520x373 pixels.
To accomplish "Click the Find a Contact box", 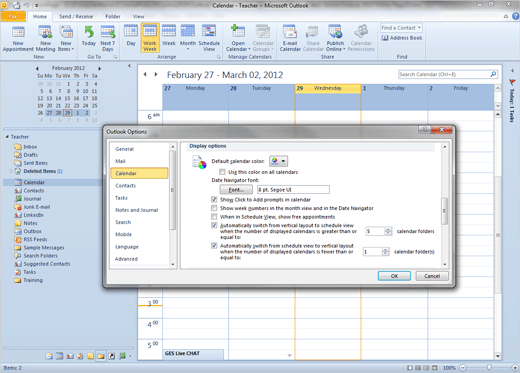I will click(x=401, y=28).
